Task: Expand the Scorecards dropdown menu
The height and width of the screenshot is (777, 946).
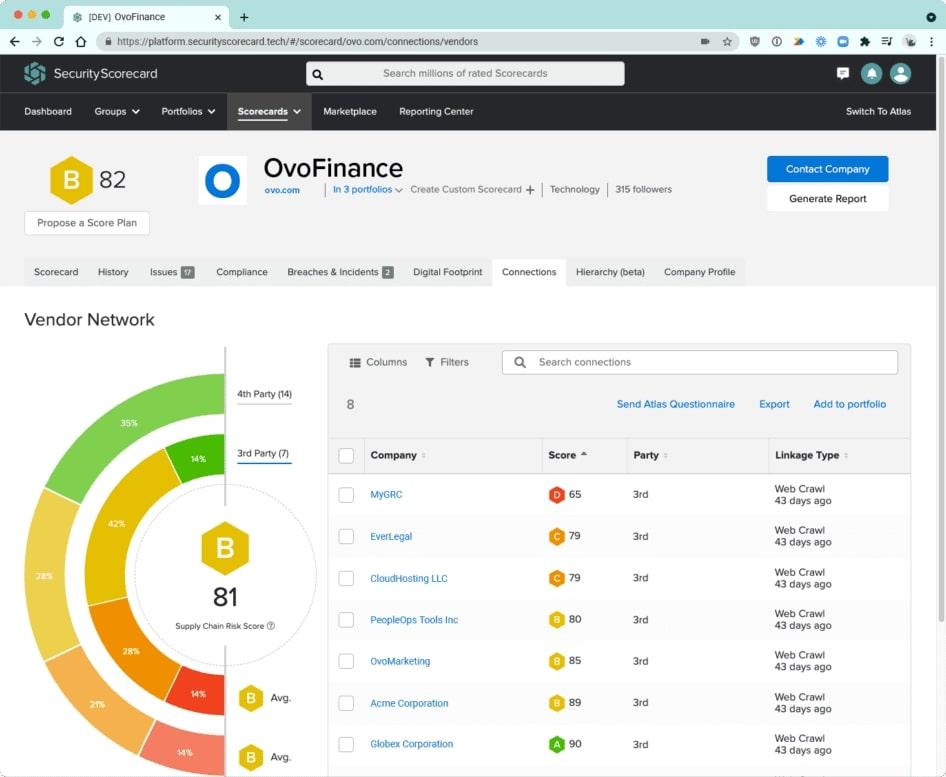Action: tap(269, 112)
